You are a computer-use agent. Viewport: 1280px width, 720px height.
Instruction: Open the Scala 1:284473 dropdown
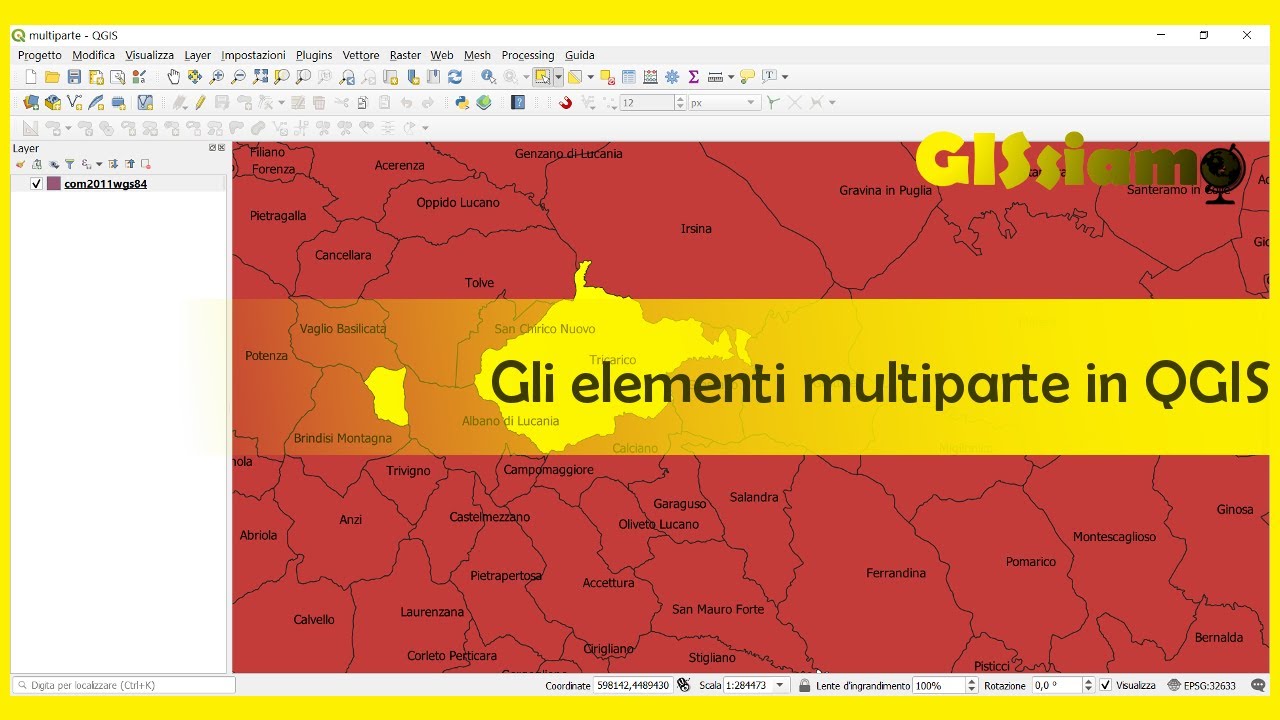pyautogui.click(x=780, y=685)
